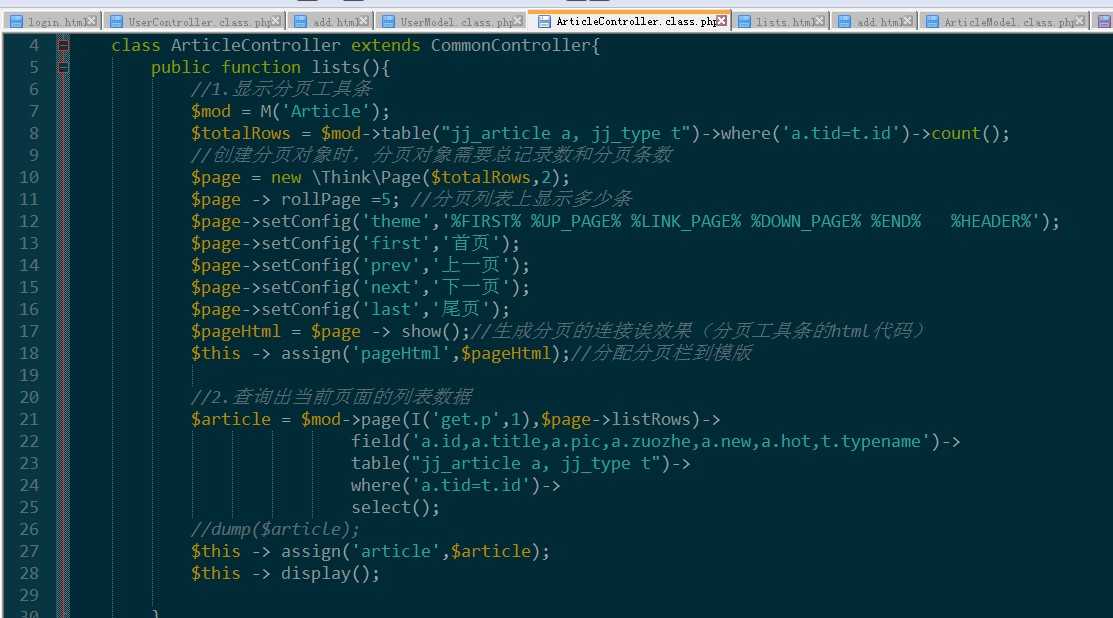Click select(); on line 25
The width and height of the screenshot is (1113, 618).
395,507
